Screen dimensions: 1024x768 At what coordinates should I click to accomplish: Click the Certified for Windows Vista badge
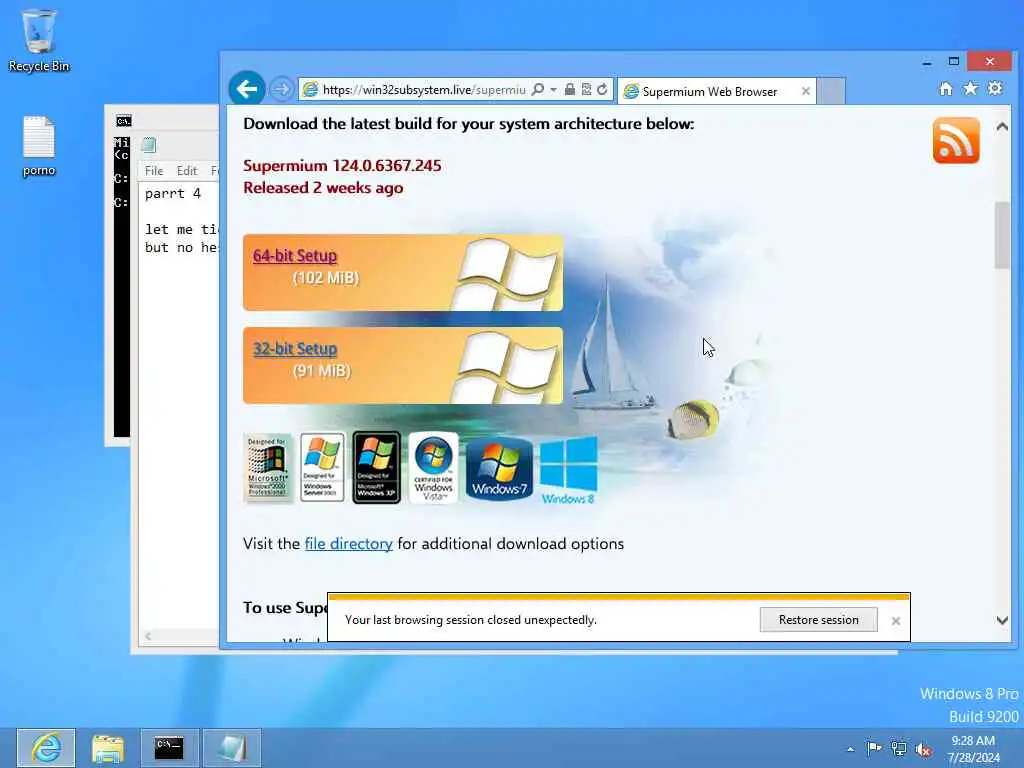(x=433, y=468)
